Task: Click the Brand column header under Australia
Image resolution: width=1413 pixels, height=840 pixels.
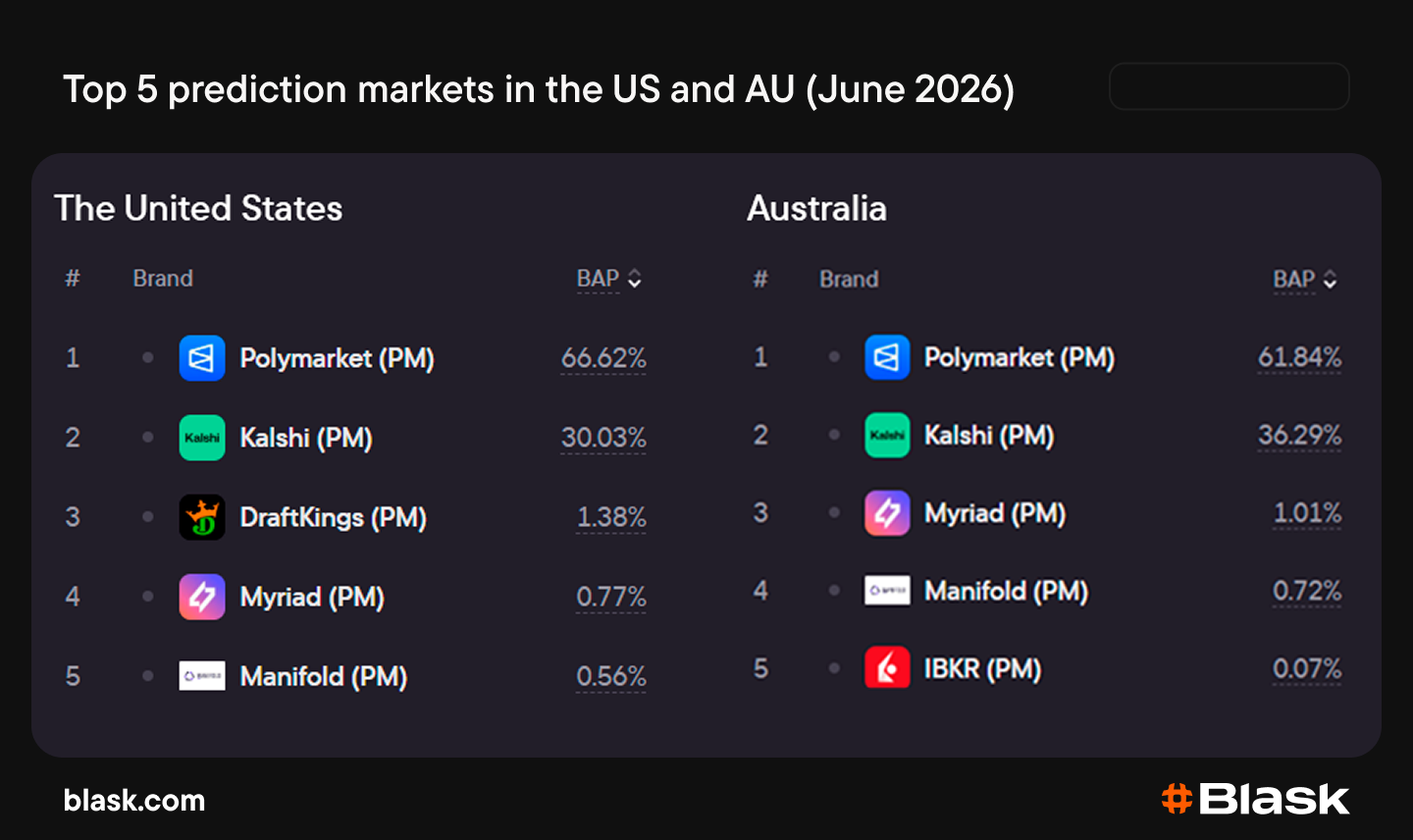Action: (849, 280)
